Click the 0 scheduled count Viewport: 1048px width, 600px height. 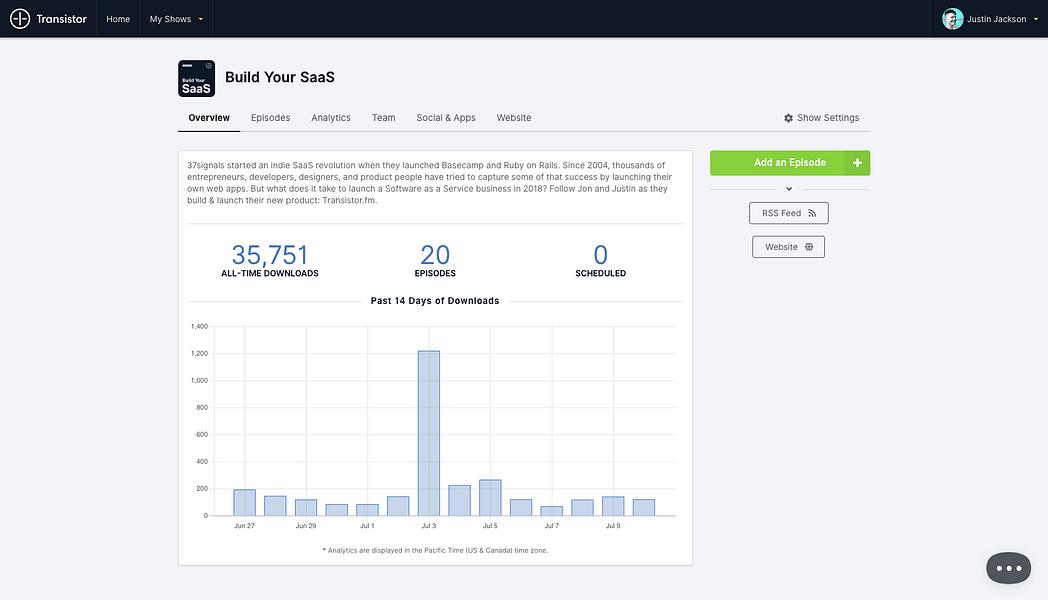(601, 255)
